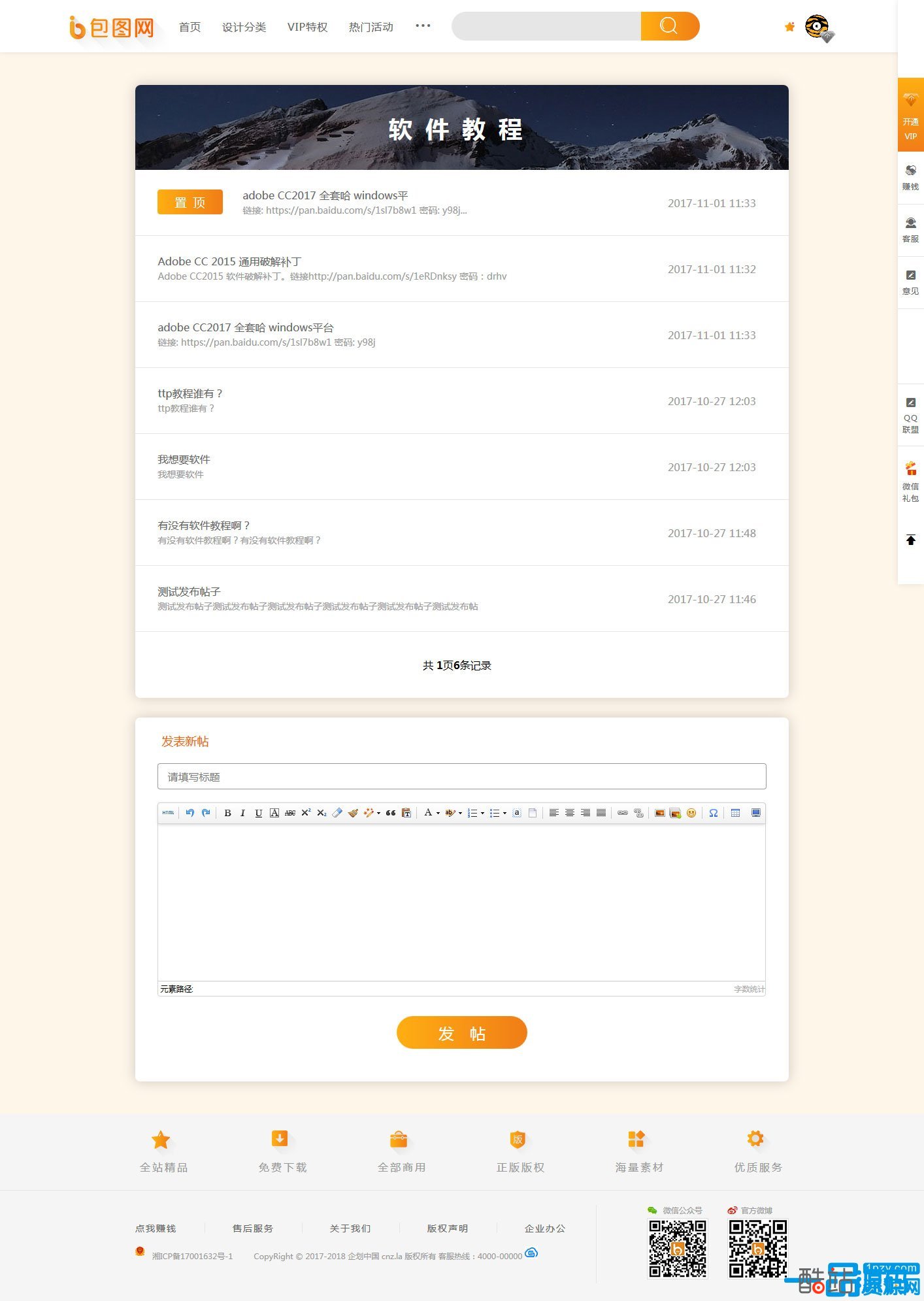Click the Bold icon in editor toolbar
The height and width of the screenshot is (1301, 924).
coord(227,813)
